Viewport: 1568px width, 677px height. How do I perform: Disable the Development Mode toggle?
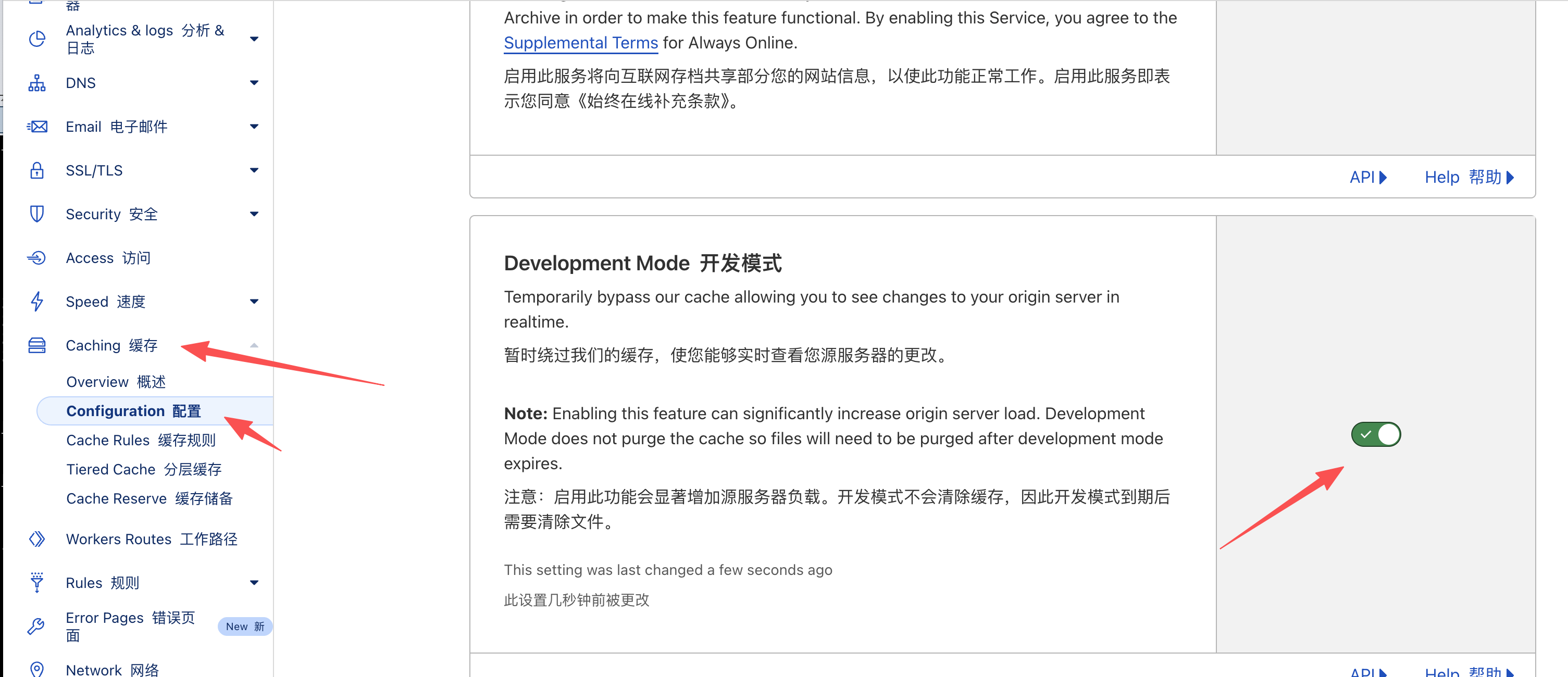1375,434
